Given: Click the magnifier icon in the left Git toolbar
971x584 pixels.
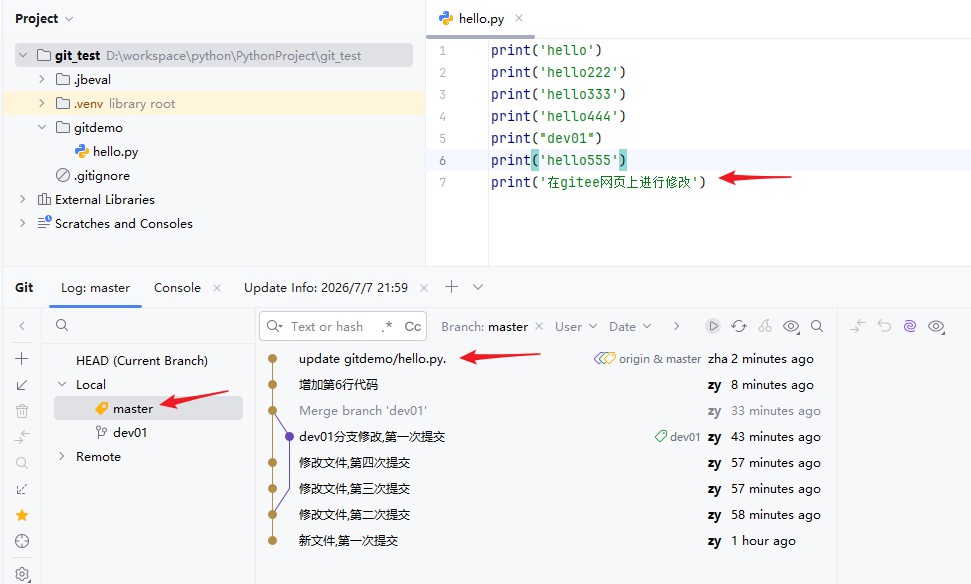Looking at the screenshot, I should pyautogui.click(x=22, y=463).
